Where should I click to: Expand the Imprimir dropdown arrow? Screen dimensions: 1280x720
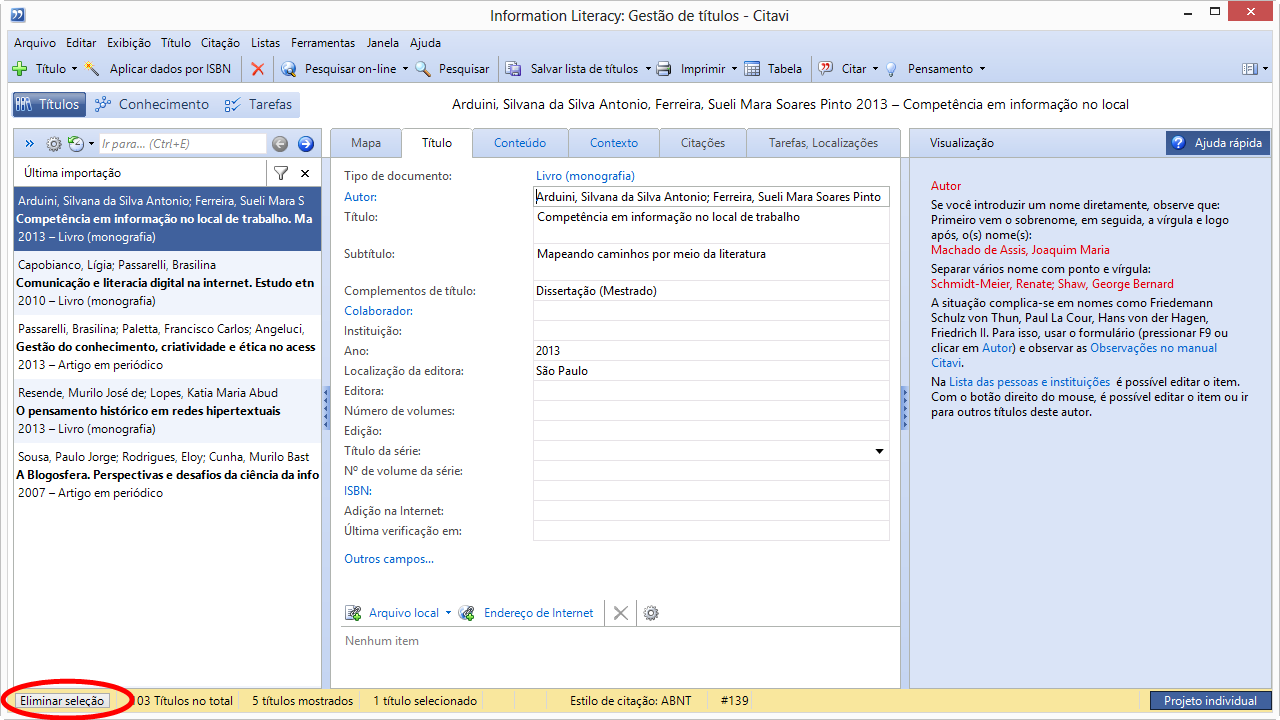click(x=733, y=69)
